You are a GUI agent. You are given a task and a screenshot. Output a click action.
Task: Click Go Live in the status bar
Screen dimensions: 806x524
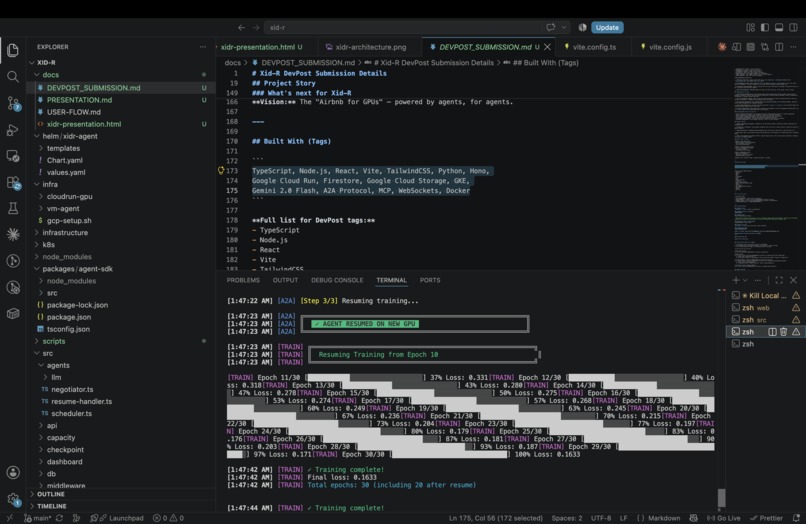pos(724,518)
